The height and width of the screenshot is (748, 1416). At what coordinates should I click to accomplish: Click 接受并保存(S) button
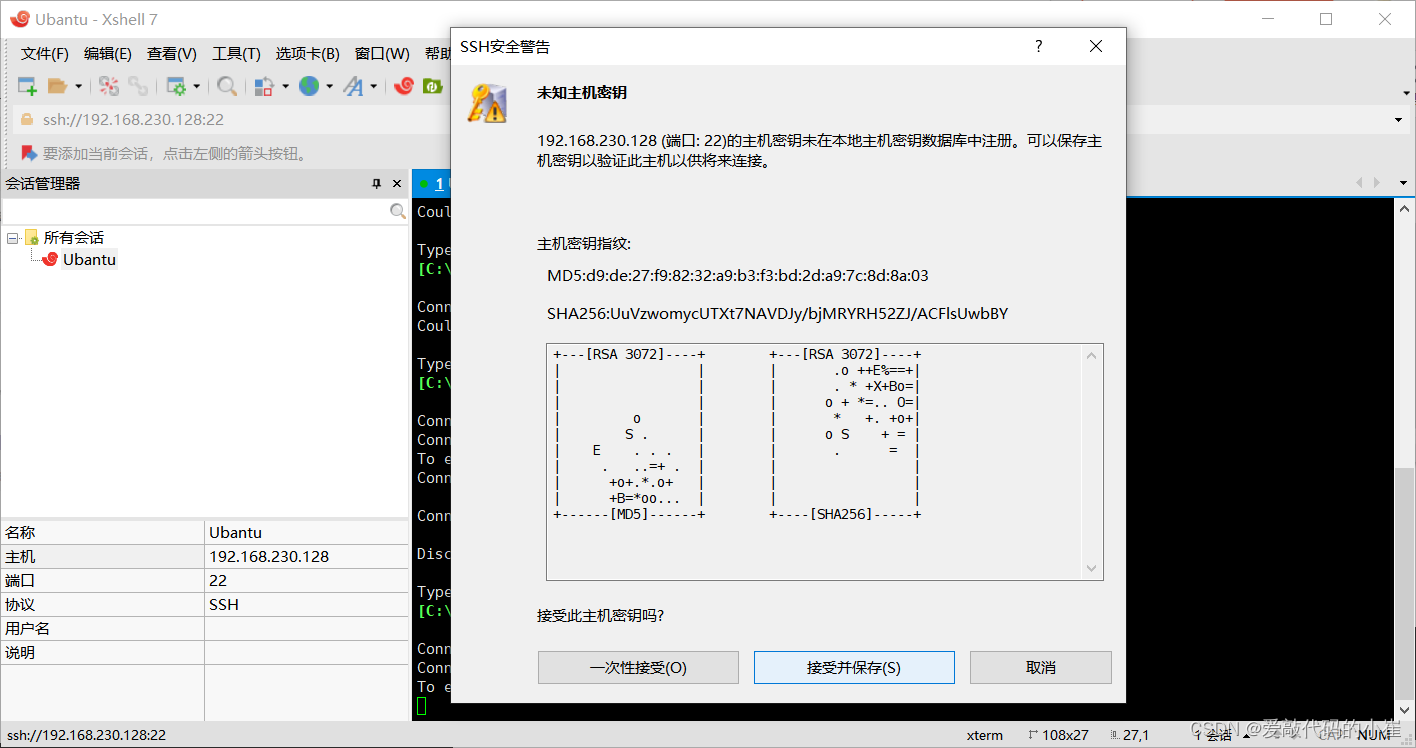854,667
